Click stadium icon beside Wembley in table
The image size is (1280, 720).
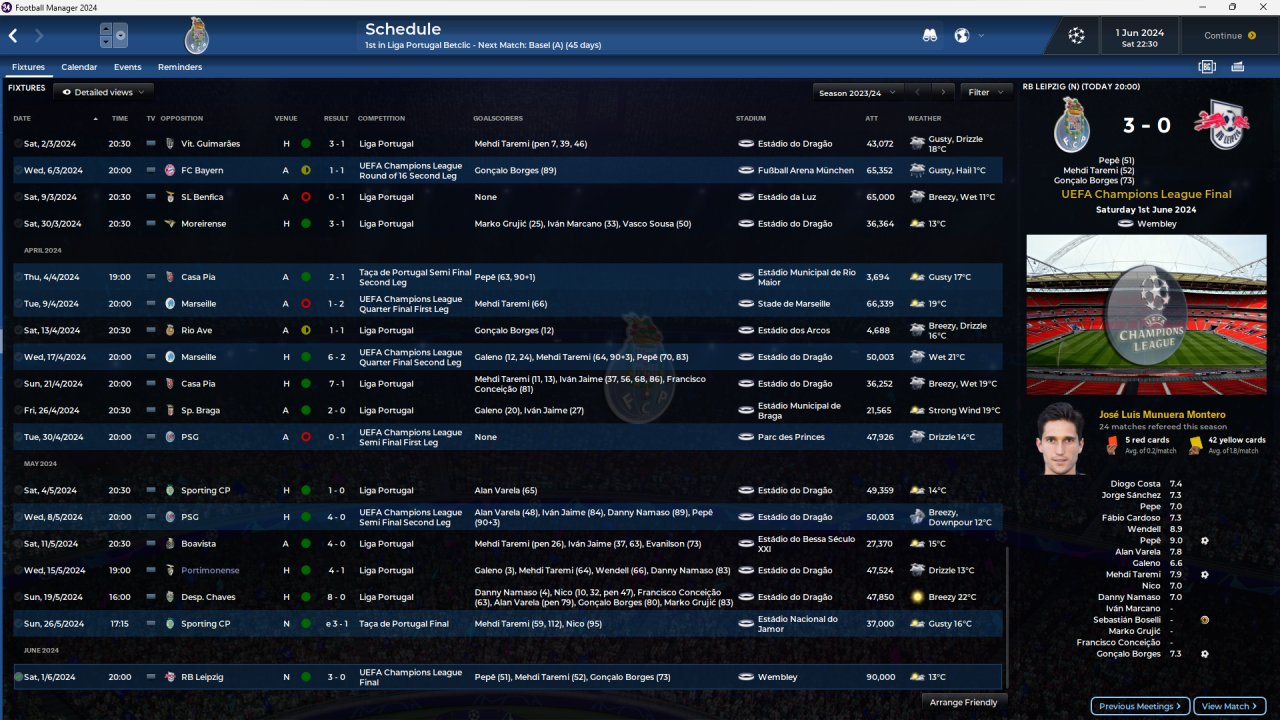tap(745, 677)
